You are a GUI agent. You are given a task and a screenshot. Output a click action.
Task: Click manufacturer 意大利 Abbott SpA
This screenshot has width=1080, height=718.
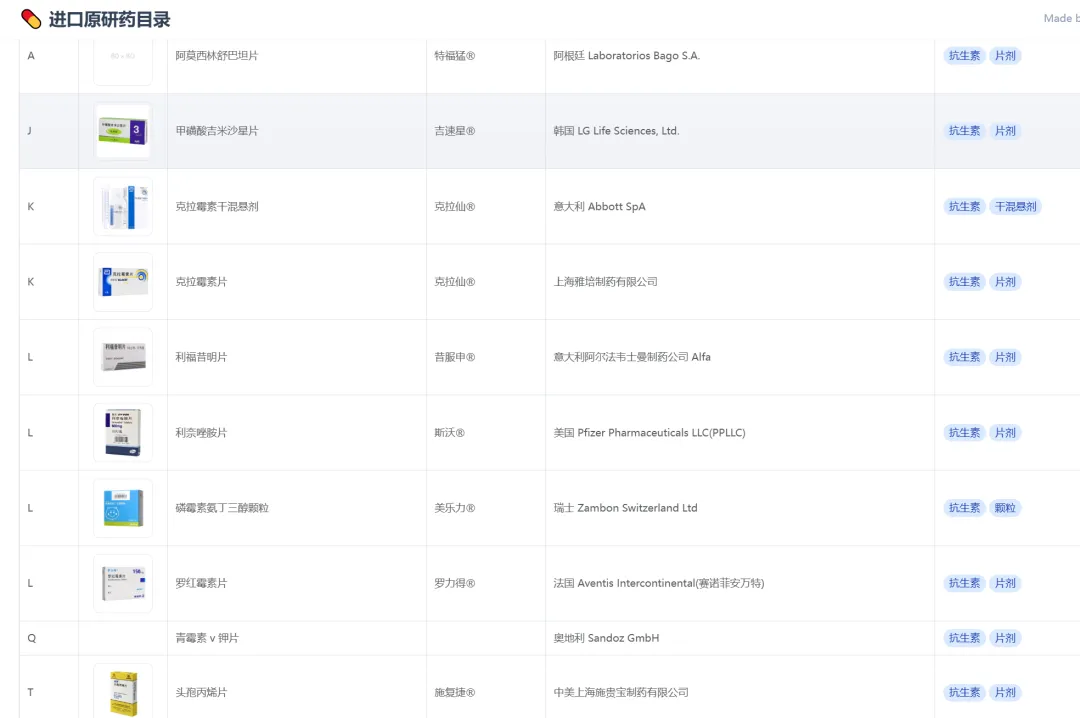[599, 206]
